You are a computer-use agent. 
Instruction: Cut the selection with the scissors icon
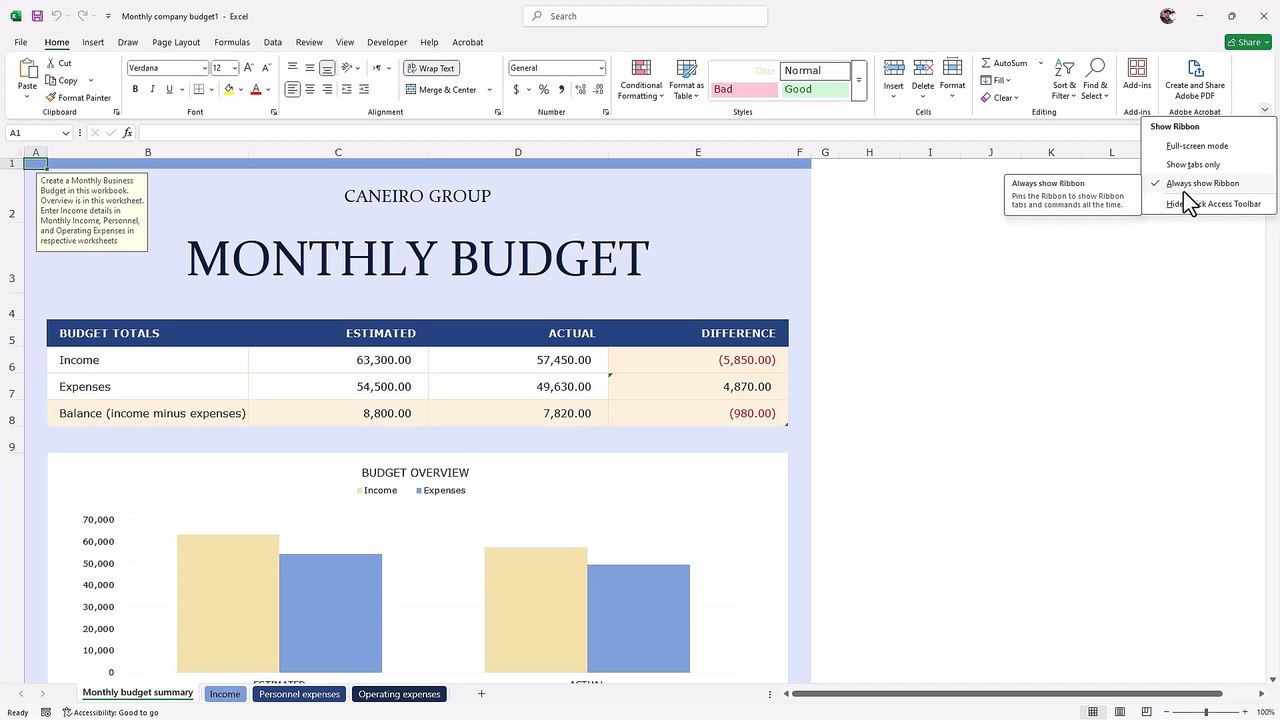[x=51, y=63]
